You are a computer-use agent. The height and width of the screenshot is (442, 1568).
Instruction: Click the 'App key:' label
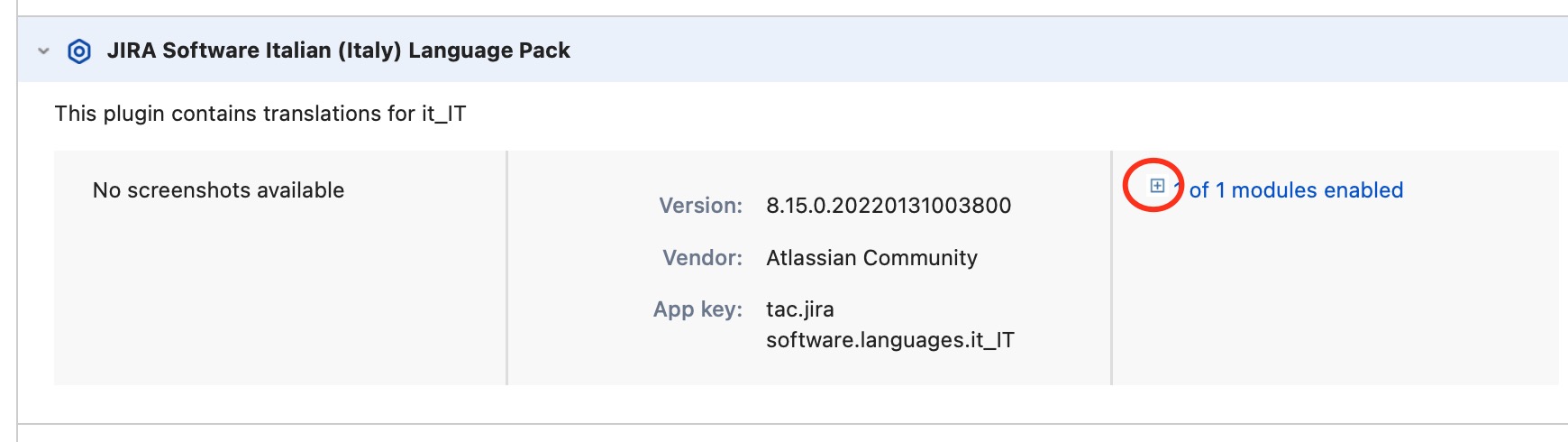pos(698,309)
